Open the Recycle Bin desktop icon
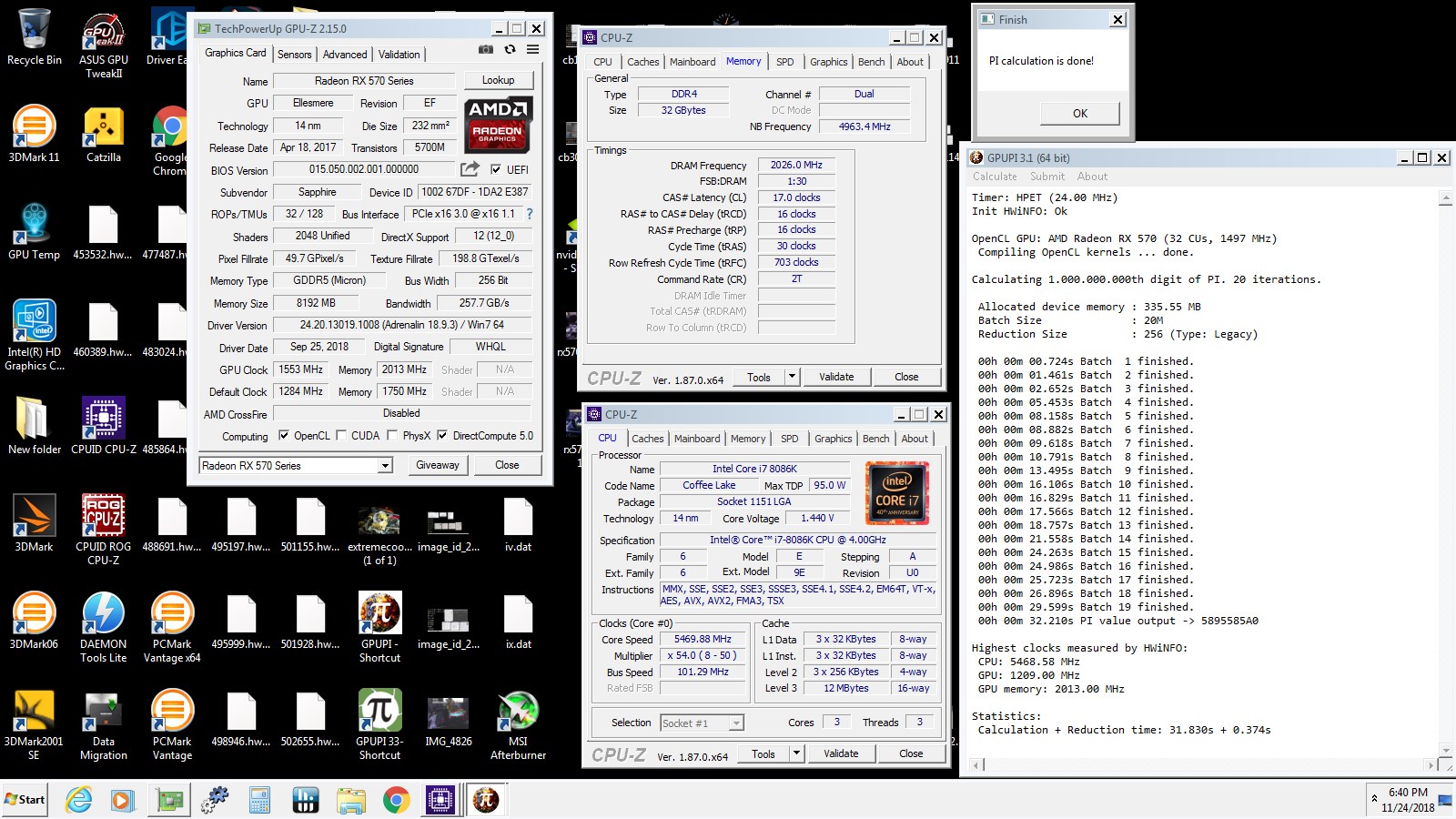This screenshot has height=819, width=1456. pos(35,37)
